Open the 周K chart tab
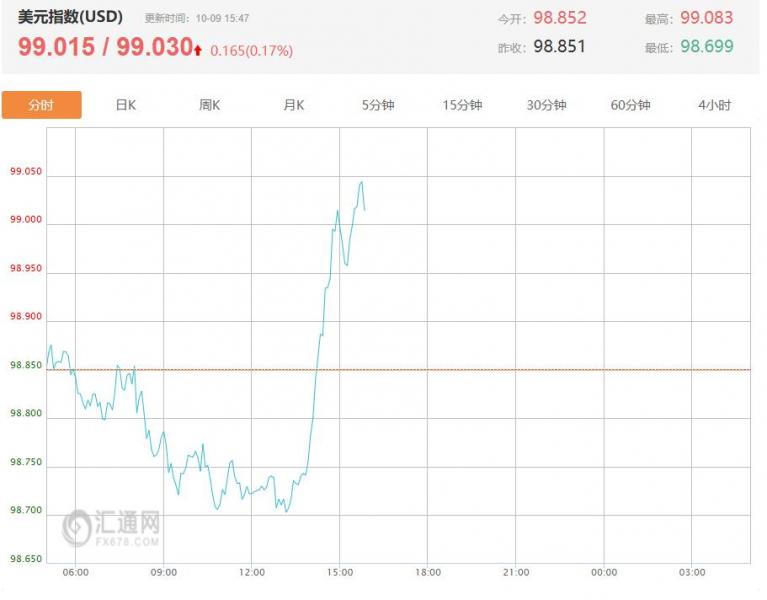767x600 pixels. pos(209,105)
